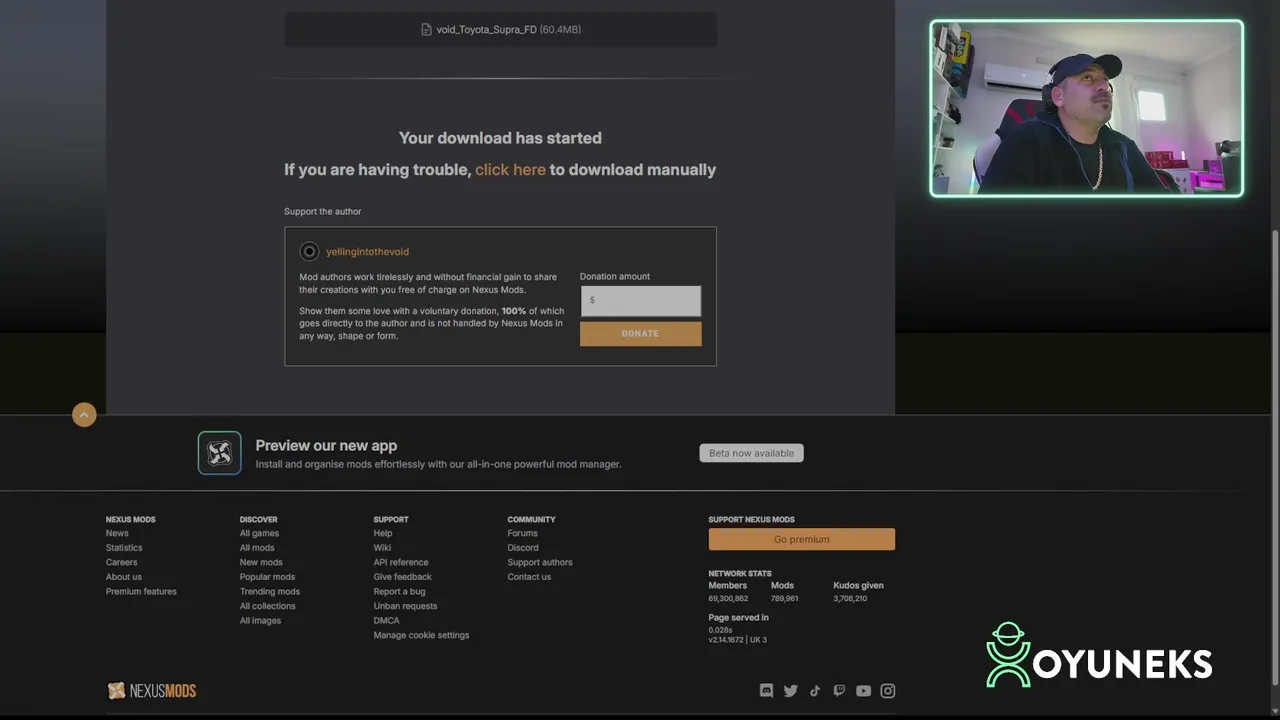Open the Support authors link
Viewport: 1280px width, 720px height.
click(x=540, y=563)
